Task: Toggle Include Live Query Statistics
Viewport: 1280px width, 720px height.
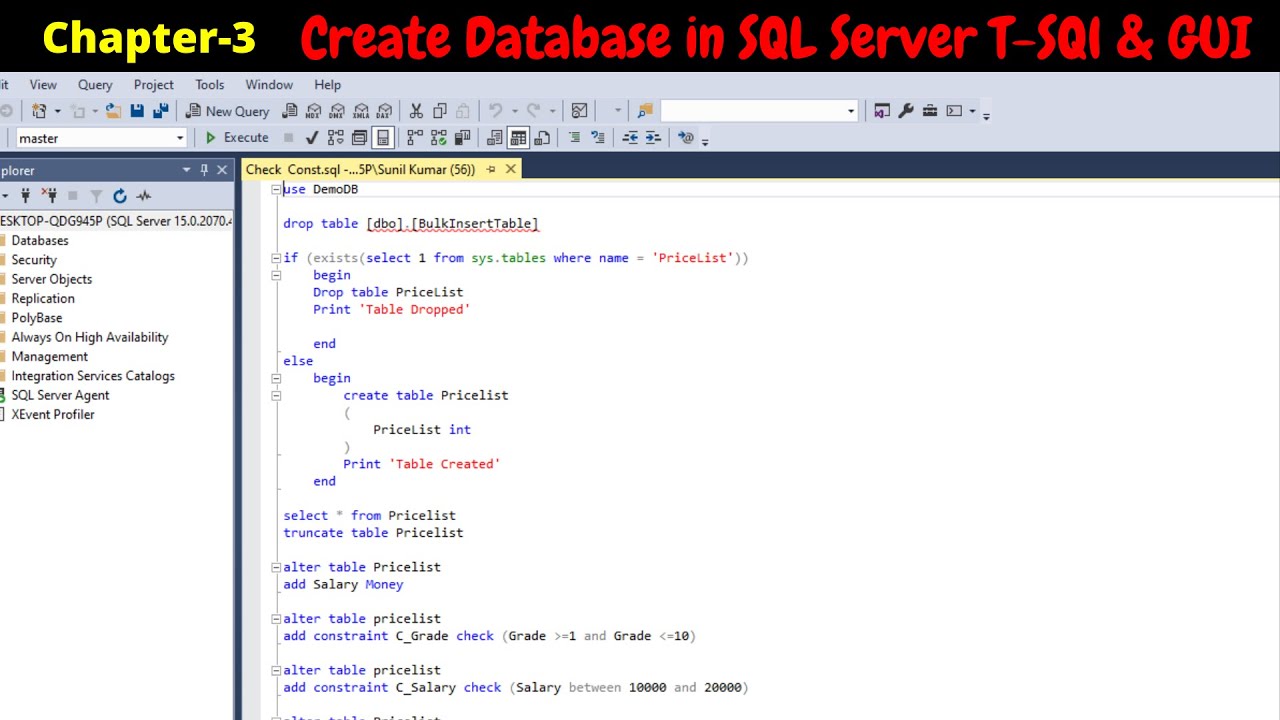Action: tap(439, 138)
